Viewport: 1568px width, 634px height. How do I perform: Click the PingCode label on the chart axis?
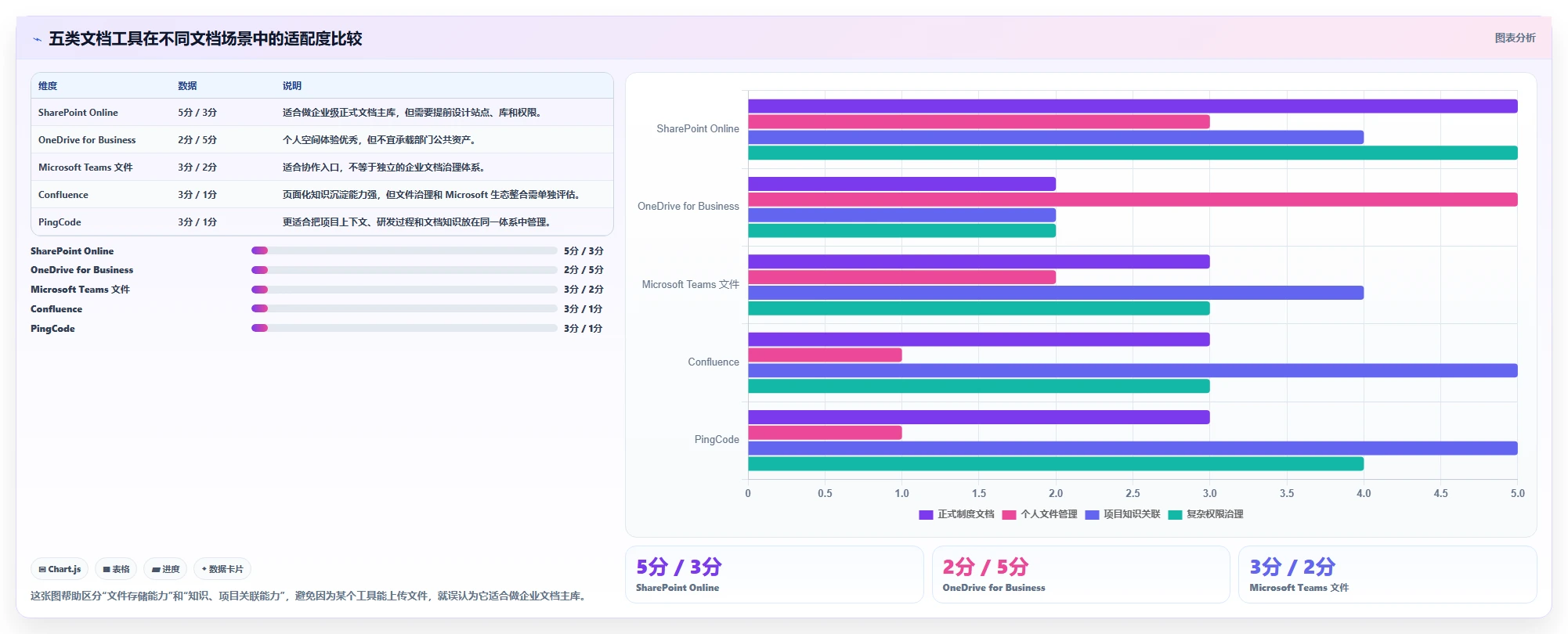717,440
